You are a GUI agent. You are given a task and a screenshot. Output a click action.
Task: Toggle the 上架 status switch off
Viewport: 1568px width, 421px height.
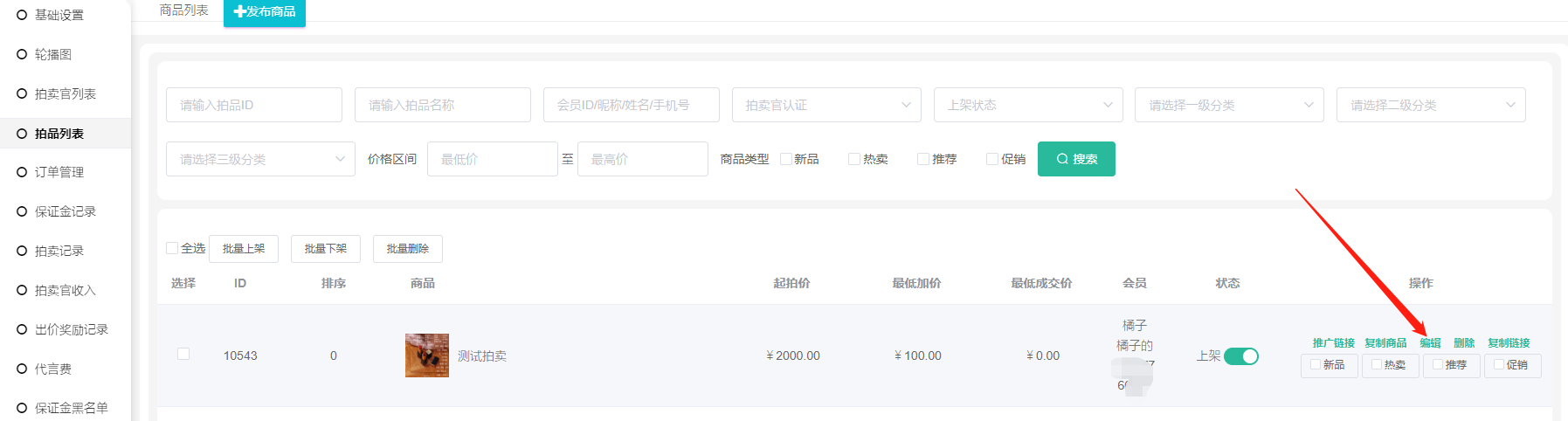[1240, 356]
